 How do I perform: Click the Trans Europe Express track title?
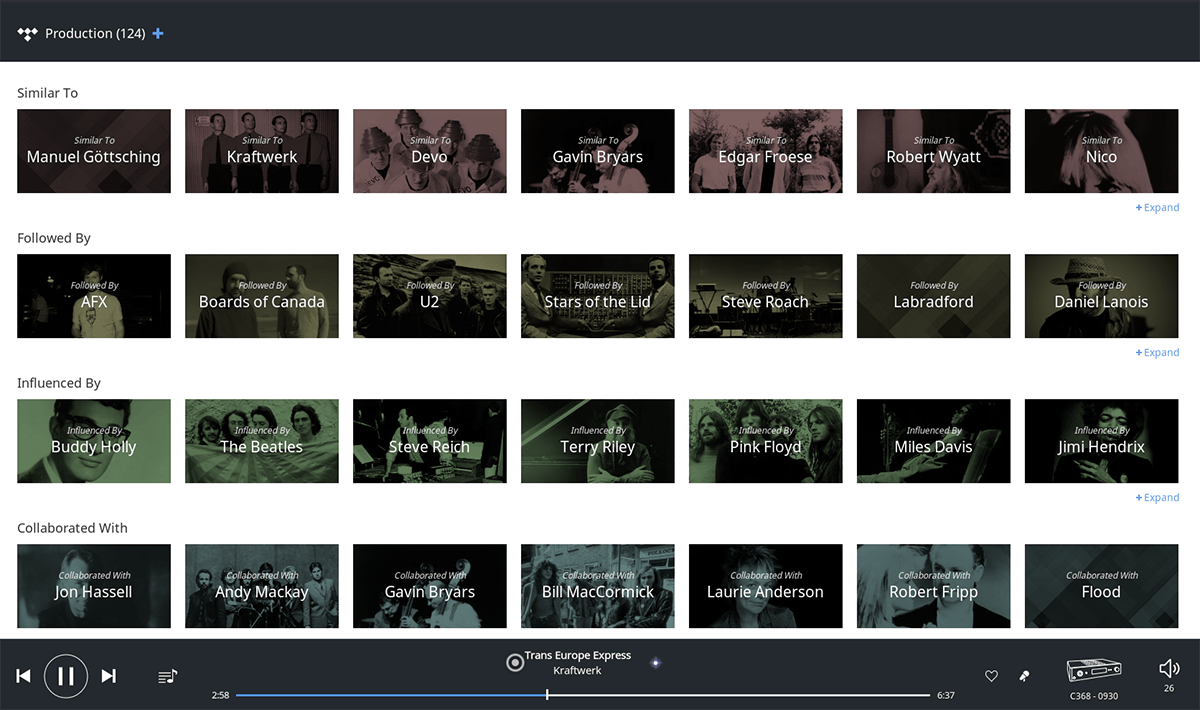point(578,656)
